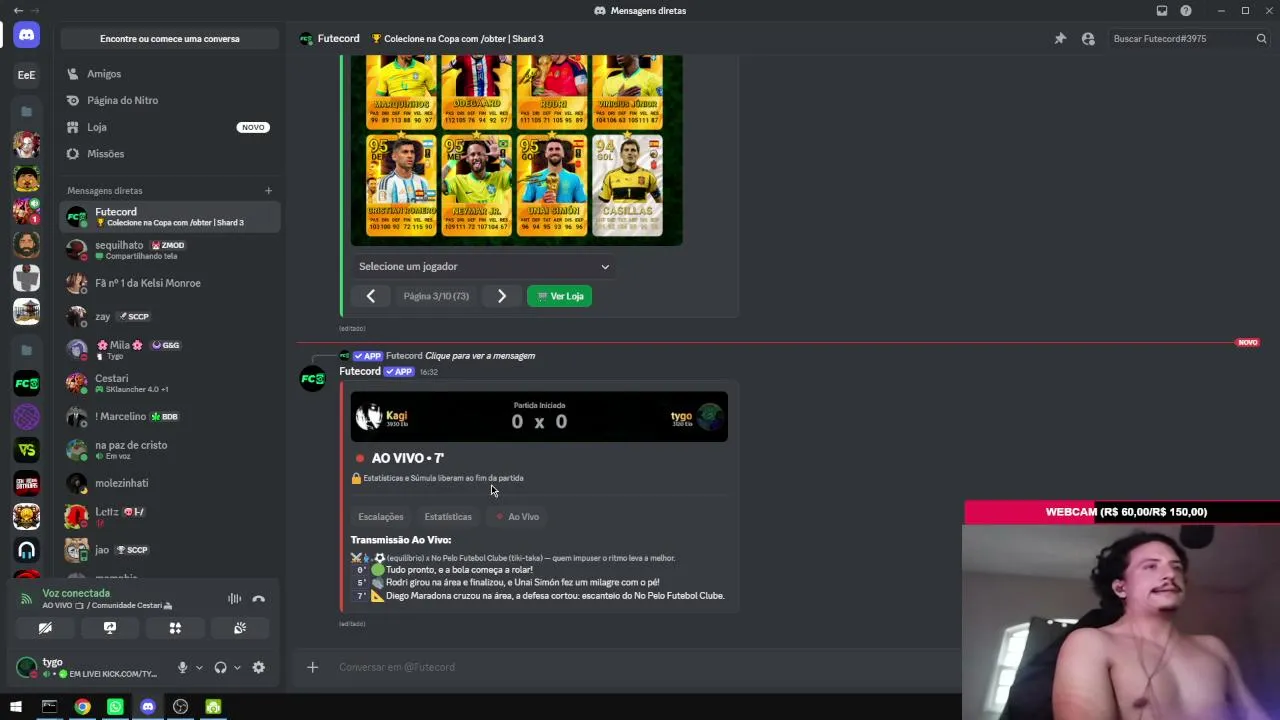Open the Selecione um jogador dropdown

(484, 267)
